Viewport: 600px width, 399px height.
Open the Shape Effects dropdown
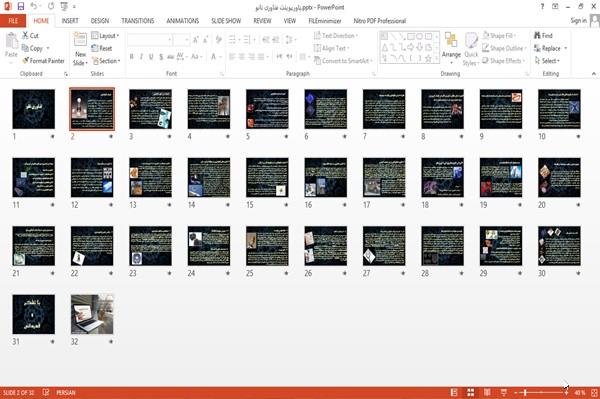tap(503, 61)
